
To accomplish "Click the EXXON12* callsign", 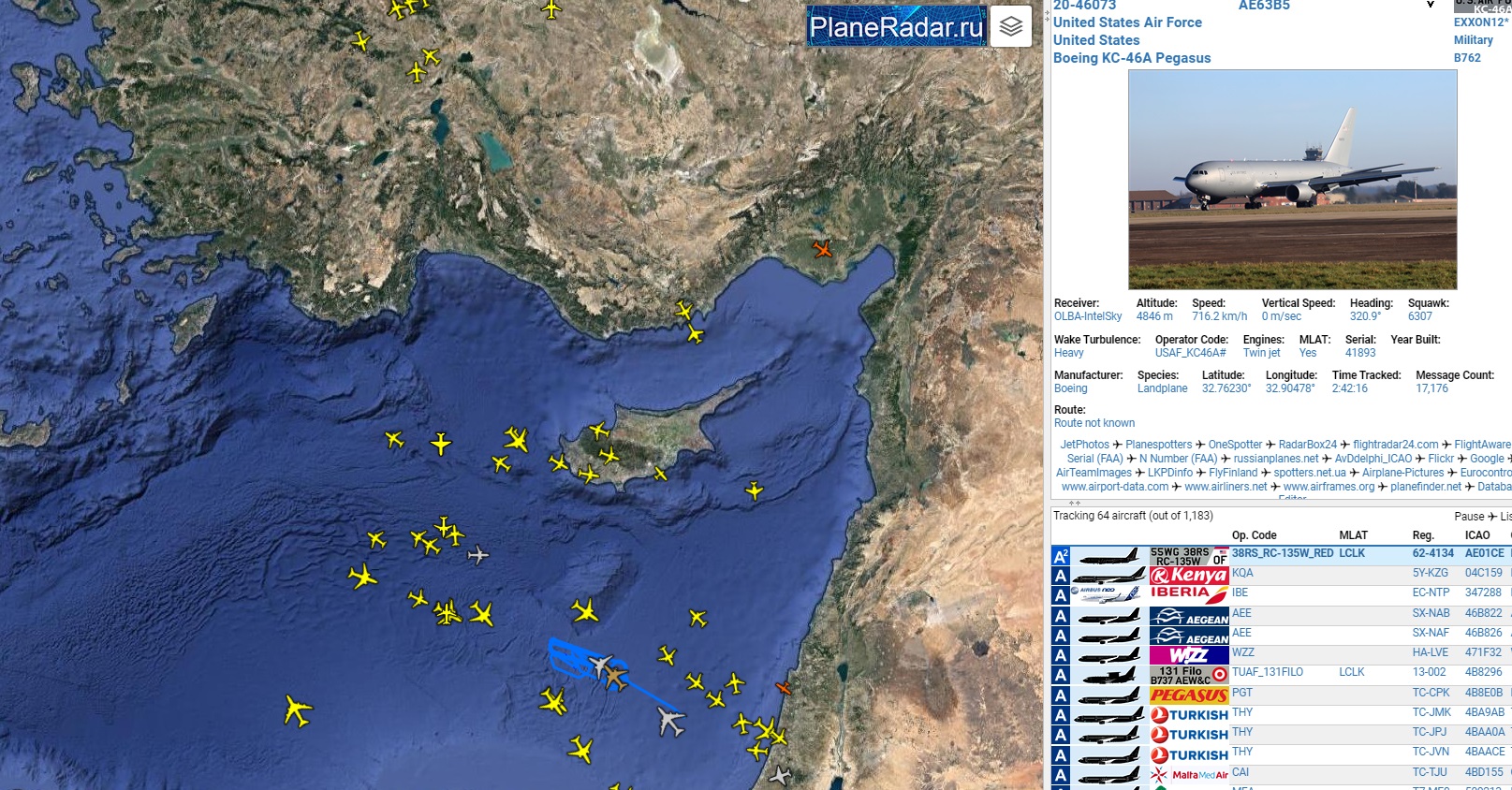I will [x=1480, y=22].
